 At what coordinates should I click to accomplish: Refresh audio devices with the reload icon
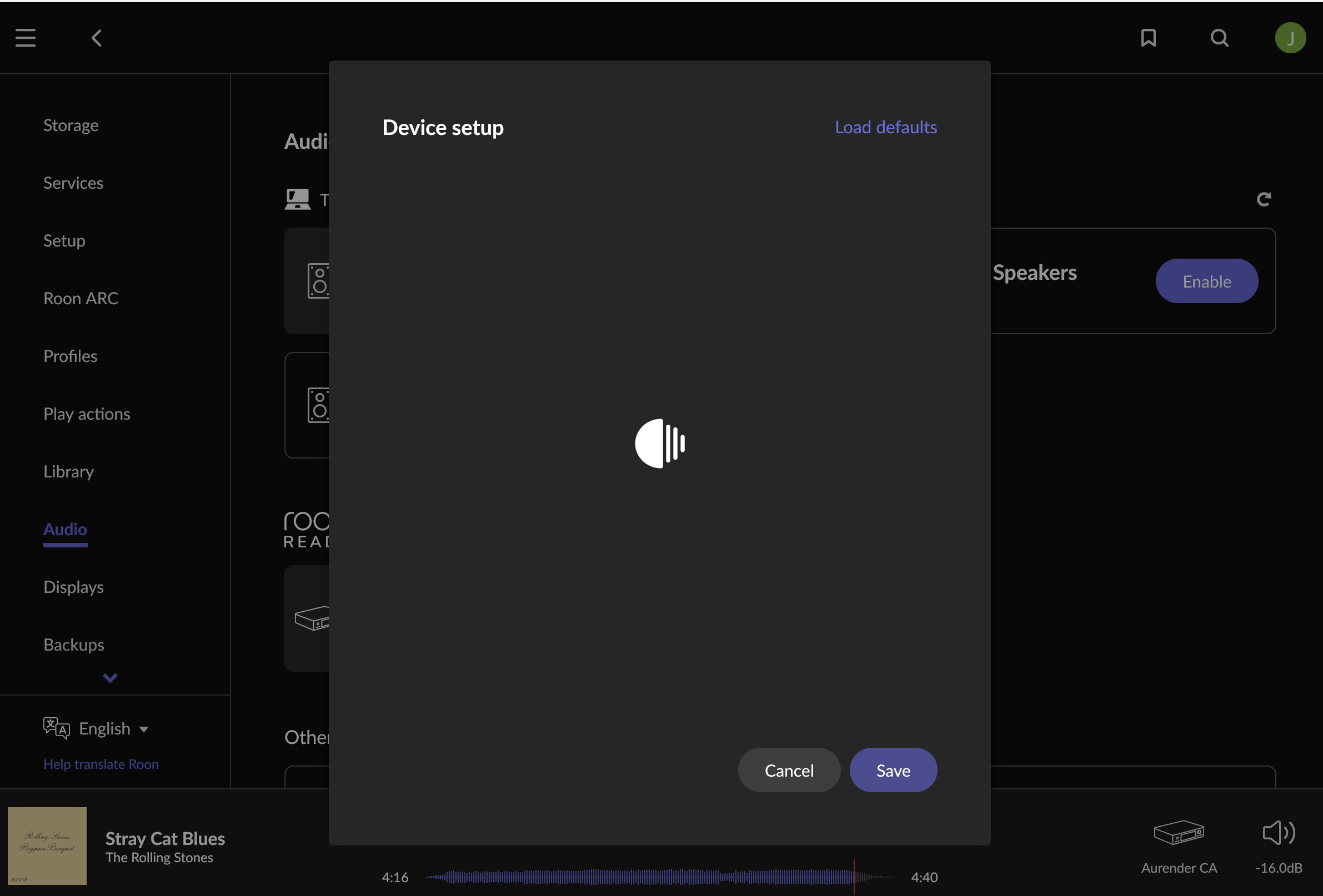tap(1264, 199)
